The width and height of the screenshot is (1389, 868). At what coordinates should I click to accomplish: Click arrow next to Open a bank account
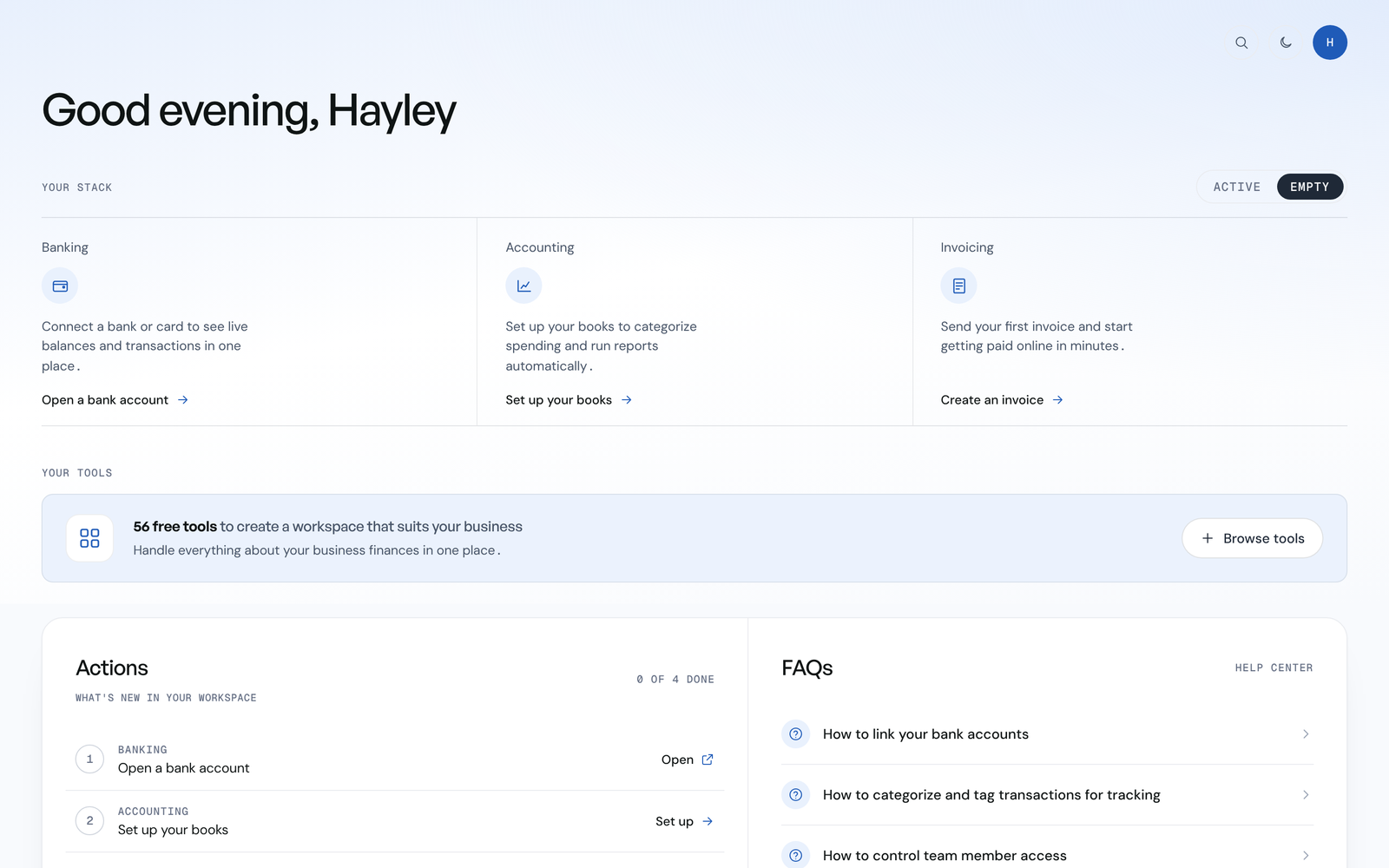pos(183,400)
